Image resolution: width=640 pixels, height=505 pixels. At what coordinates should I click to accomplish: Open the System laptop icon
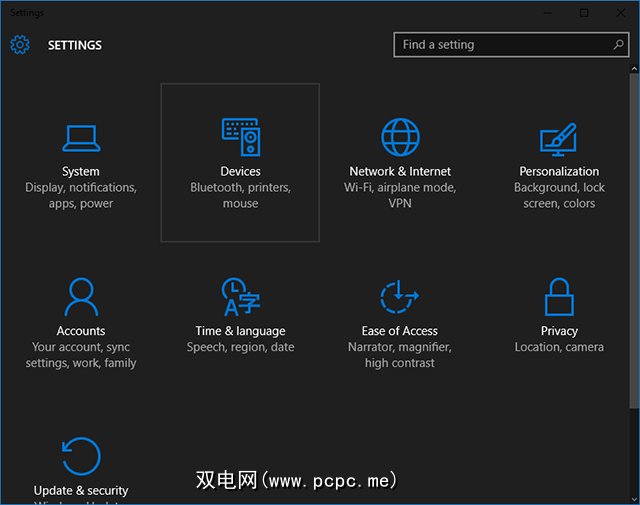click(x=80, y=137)
